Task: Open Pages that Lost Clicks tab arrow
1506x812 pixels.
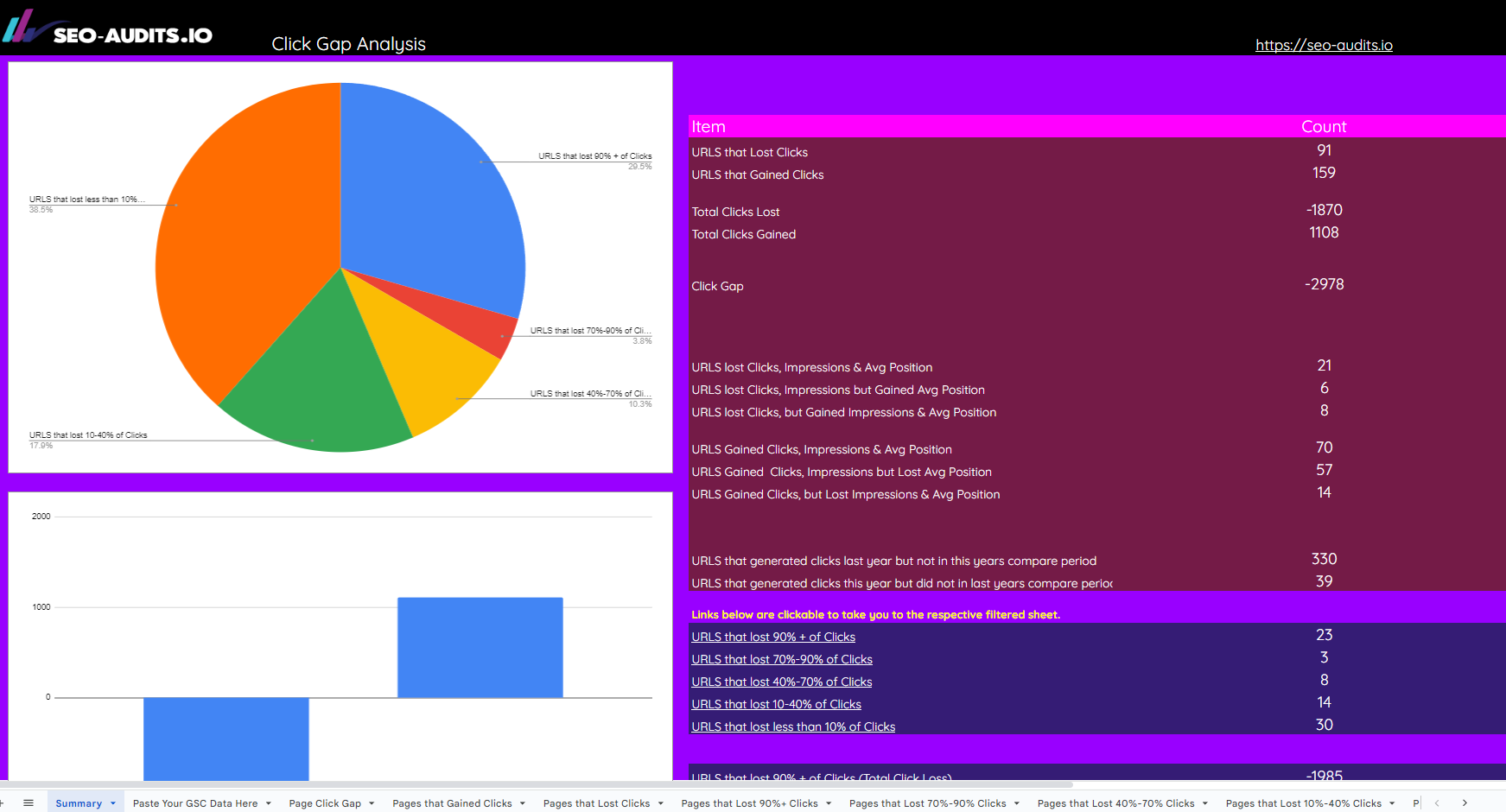Action: pos(661,803)
